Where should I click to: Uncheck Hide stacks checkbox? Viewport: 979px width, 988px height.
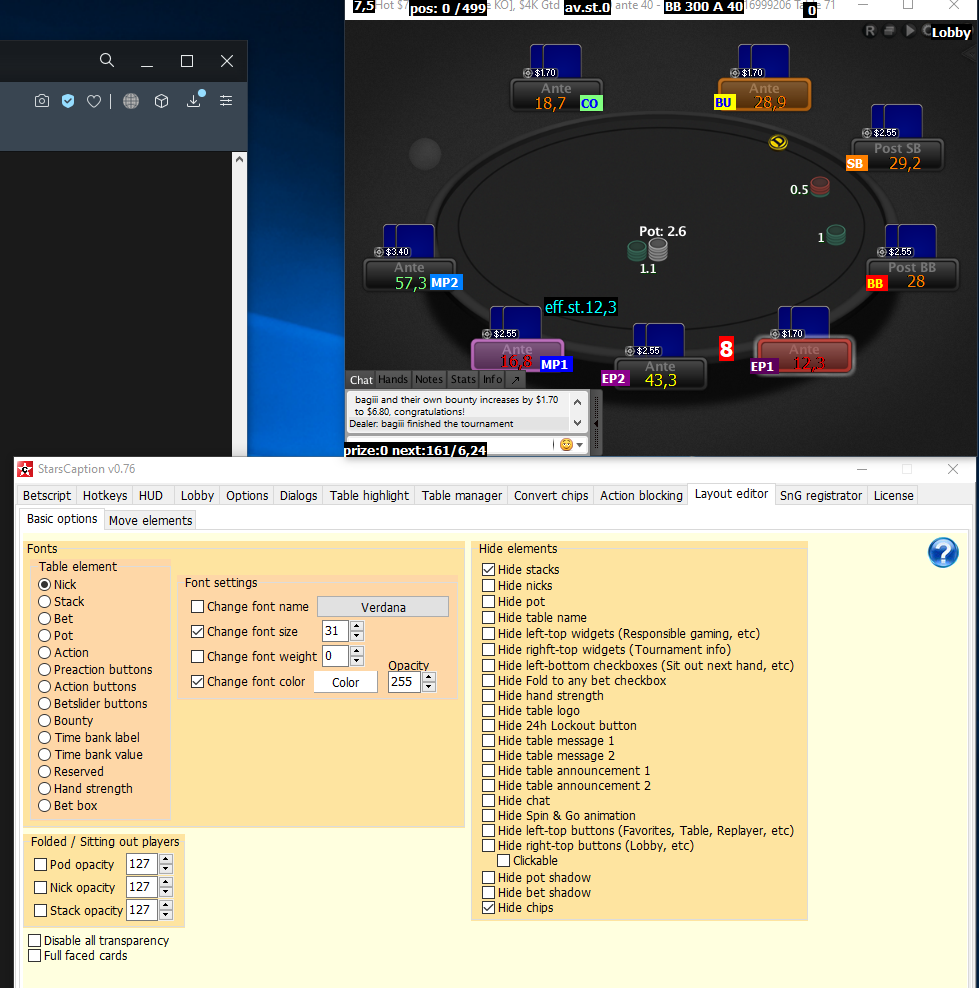[488, 570]
